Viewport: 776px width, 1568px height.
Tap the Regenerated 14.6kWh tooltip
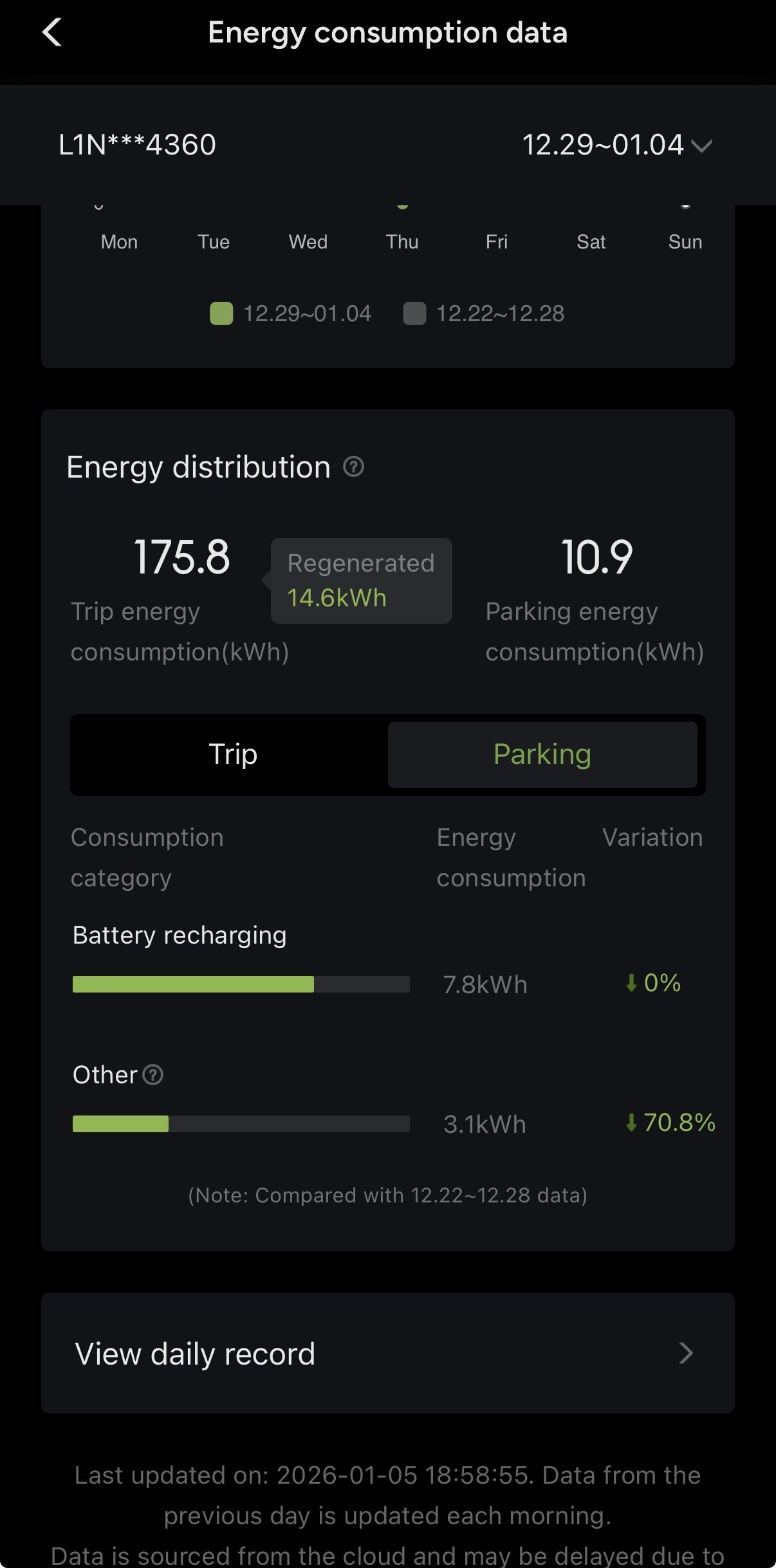coord(361,581)
